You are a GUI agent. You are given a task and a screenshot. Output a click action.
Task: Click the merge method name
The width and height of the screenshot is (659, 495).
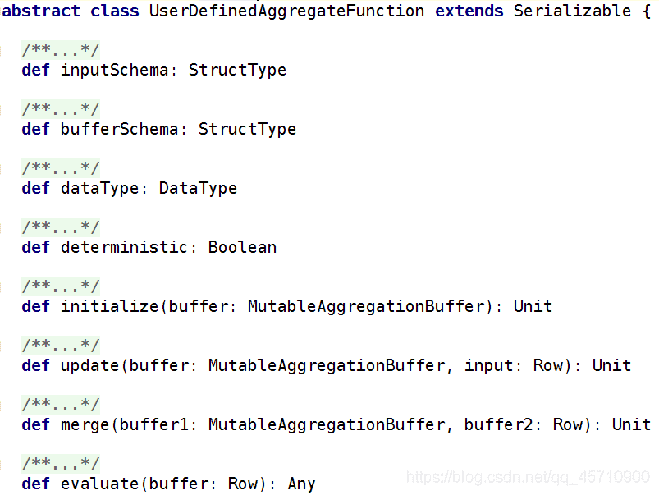click(85, 425)
